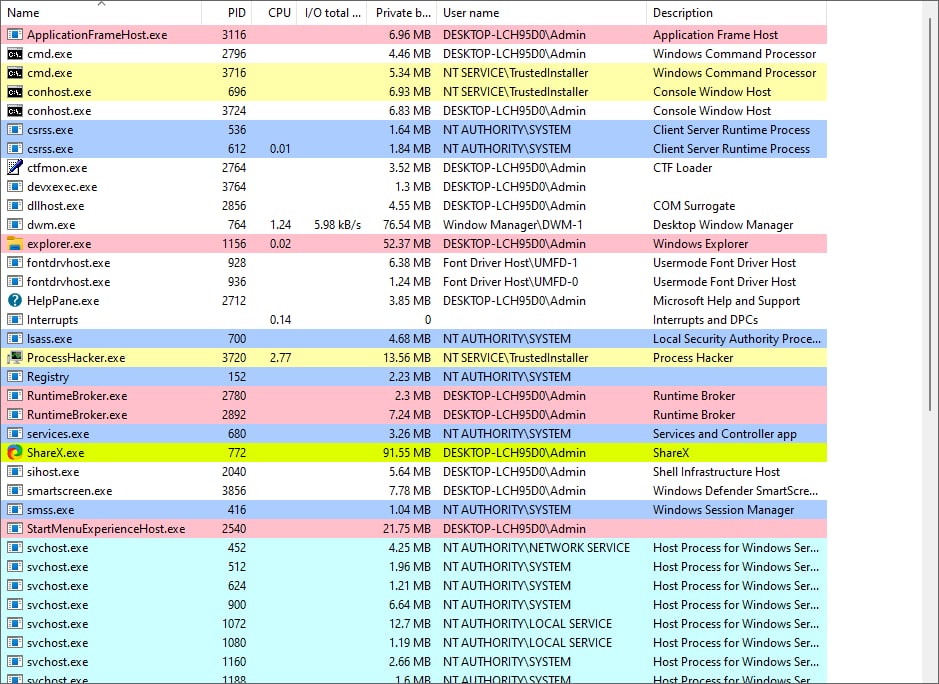Screen dimensions: 939x684
Task: Select the sihost.exe process name
Action: click(53, 472)
